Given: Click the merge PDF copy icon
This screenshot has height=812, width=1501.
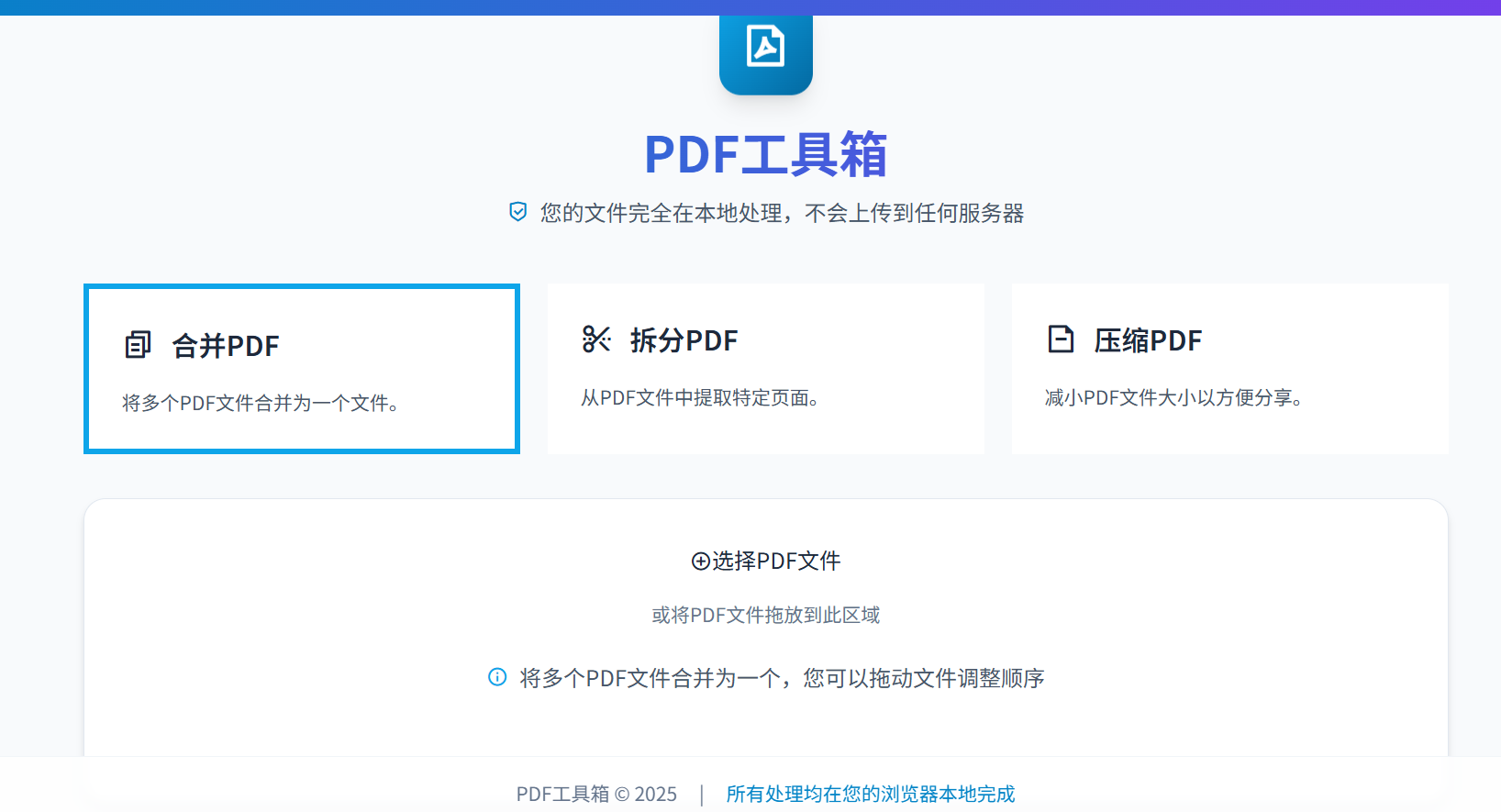Looking at the screenshot, I should [x=138, y=345].
